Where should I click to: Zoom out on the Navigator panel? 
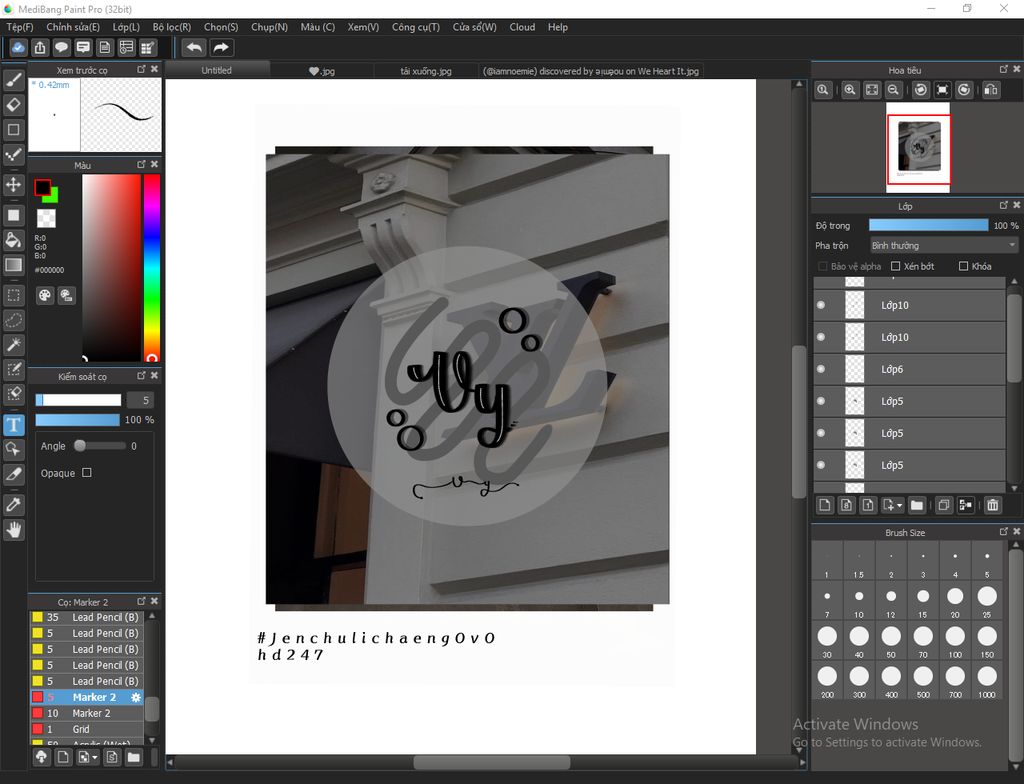pos(893,90)
